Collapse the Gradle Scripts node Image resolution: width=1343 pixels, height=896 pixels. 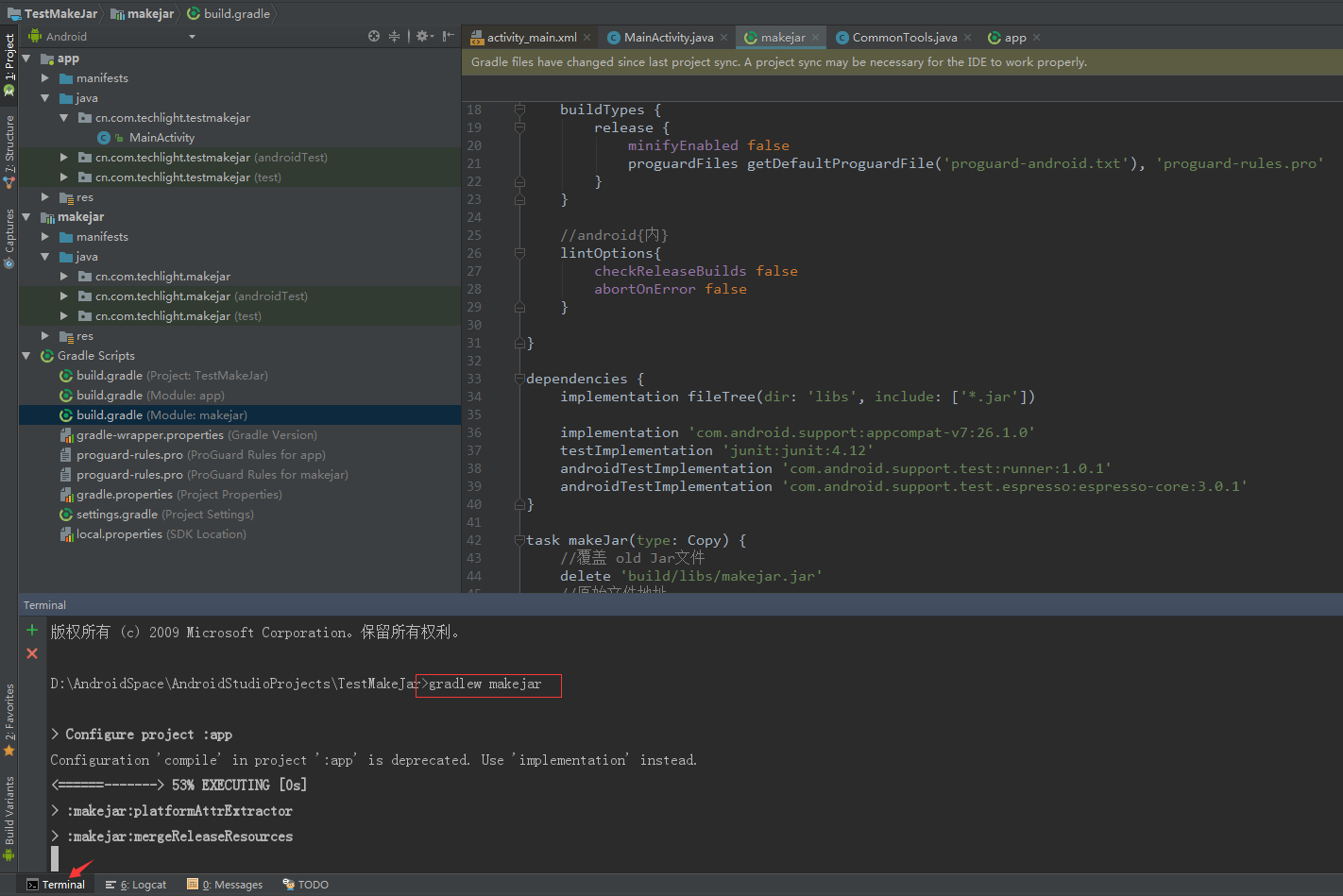click(x=26, y=356)
